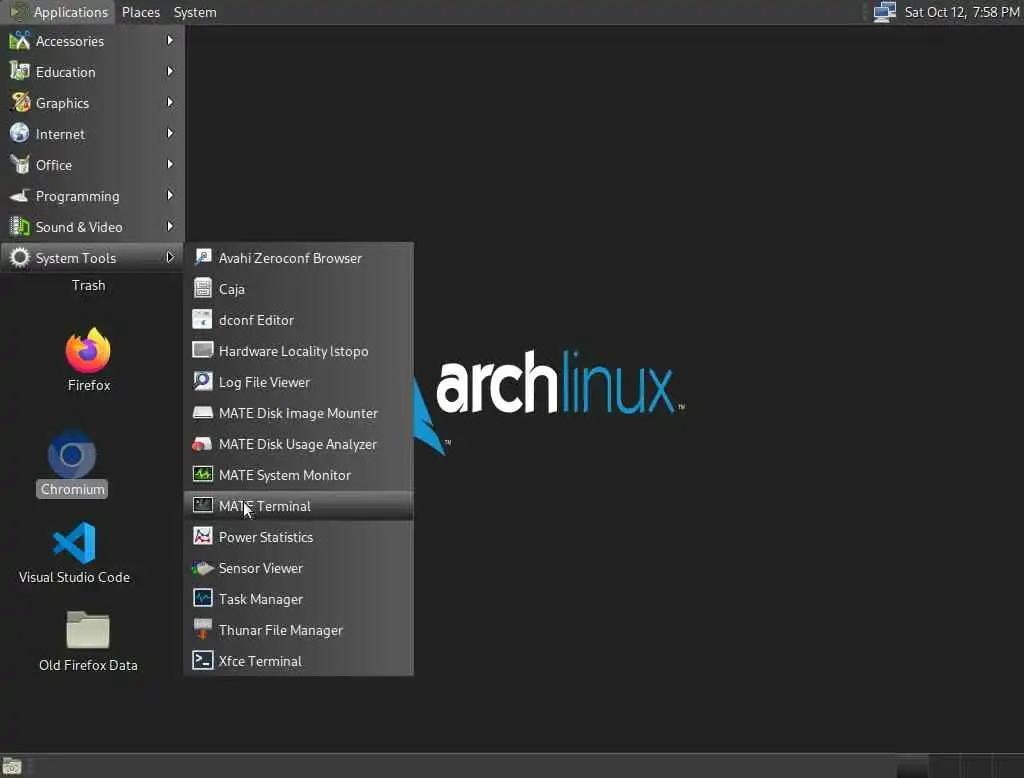Launch dconf Editor

298,320
